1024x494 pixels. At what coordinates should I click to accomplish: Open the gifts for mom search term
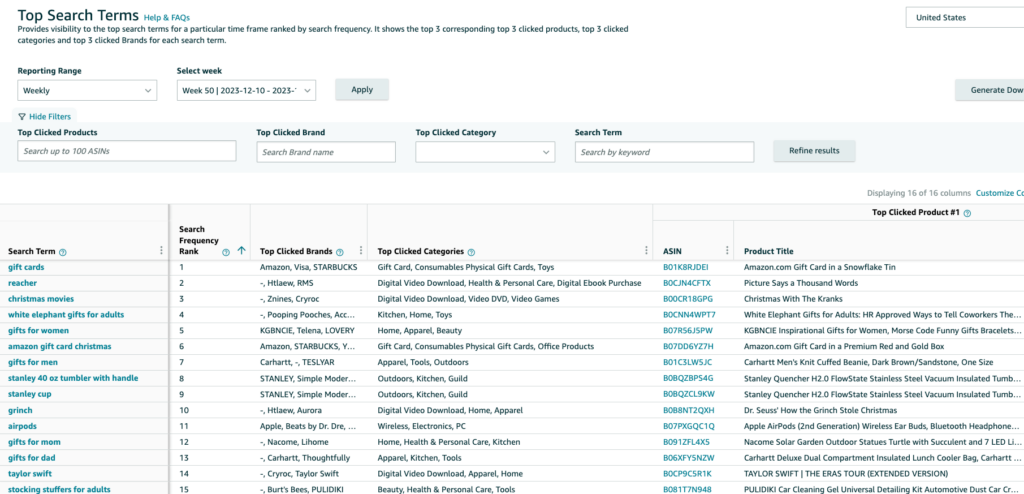coord(34,442)
